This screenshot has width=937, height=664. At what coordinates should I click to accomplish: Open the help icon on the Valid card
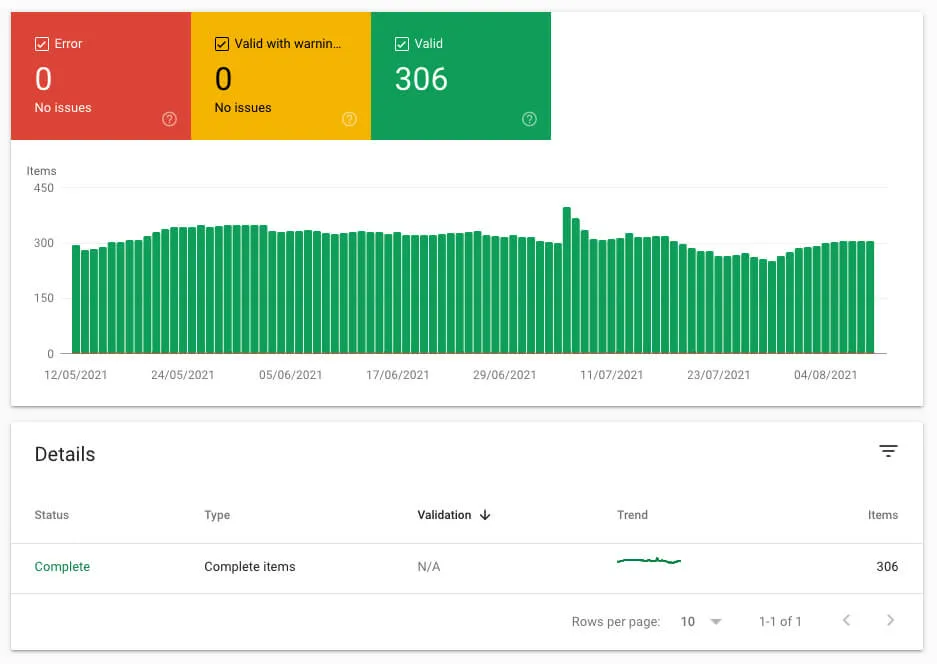tap(529, 118)
